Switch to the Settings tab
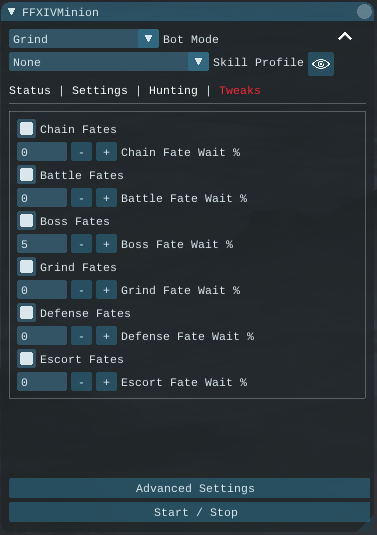377x535 pixels. click(100, 90)
